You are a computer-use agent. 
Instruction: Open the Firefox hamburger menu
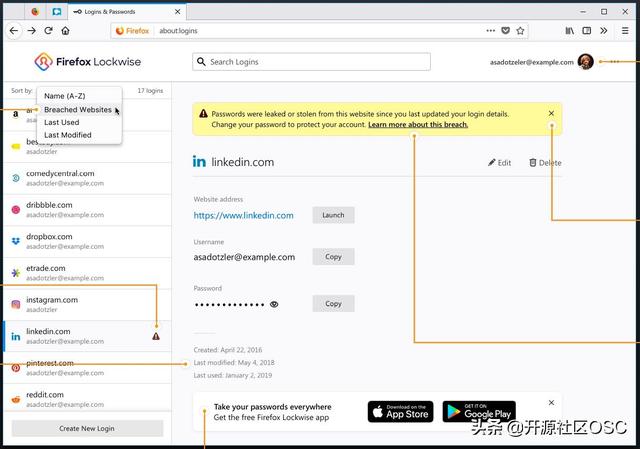pyautogui.click(x=625, y=31)
